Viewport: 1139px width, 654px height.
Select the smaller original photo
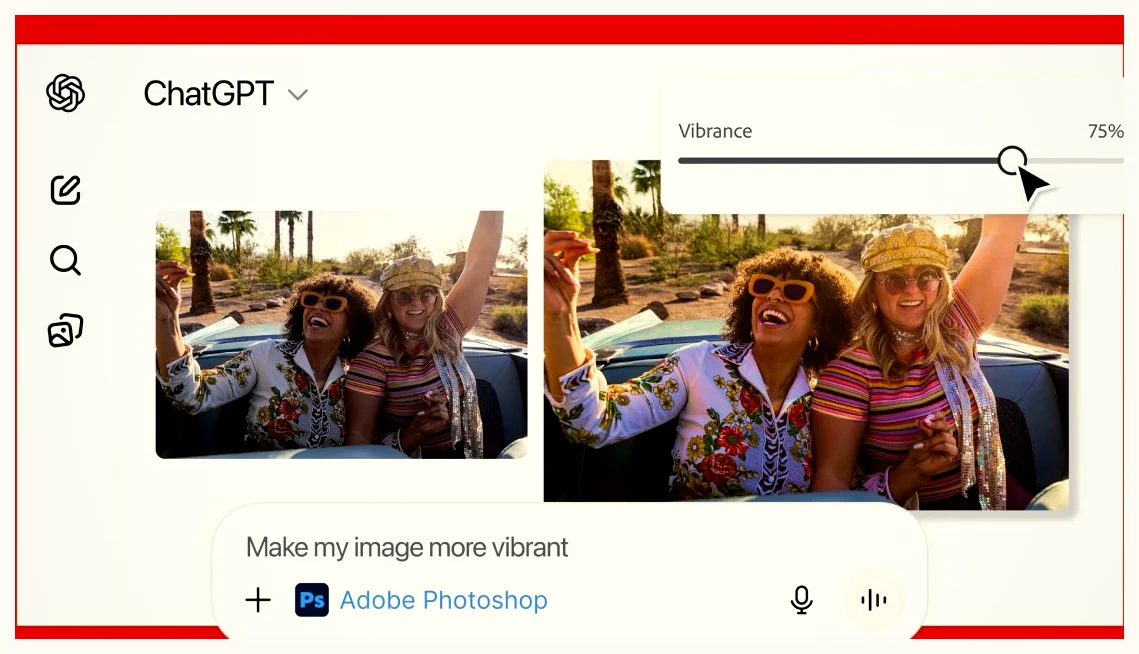(x=341, y=335)
